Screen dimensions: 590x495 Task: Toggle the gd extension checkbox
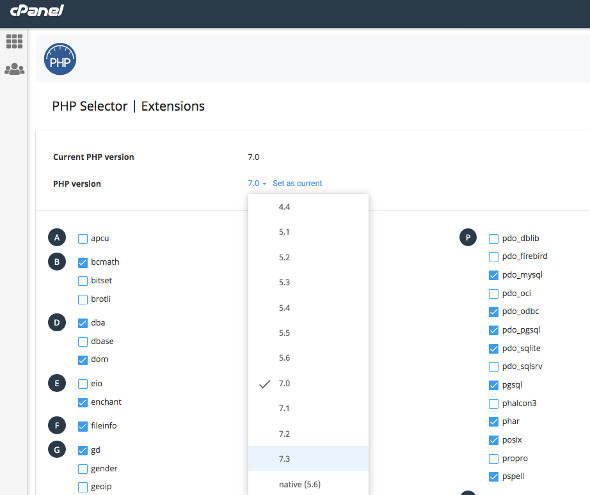(83, 450)
